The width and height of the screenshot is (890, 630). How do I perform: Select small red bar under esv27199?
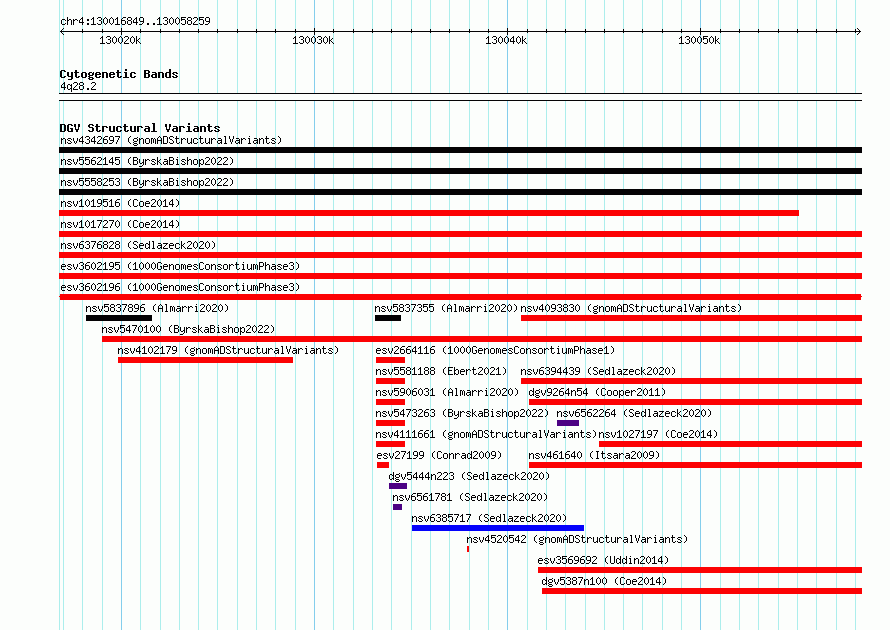[x=383, y=465]
